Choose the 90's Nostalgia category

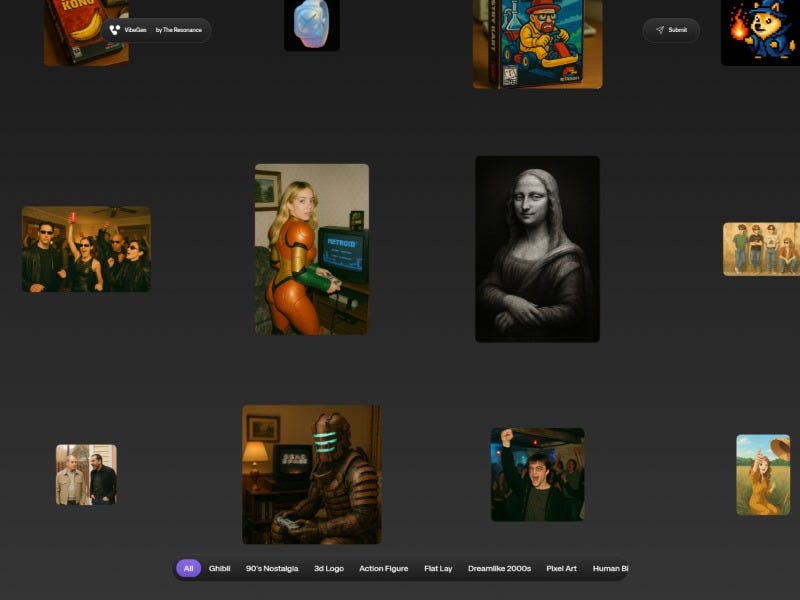[272, 568]
